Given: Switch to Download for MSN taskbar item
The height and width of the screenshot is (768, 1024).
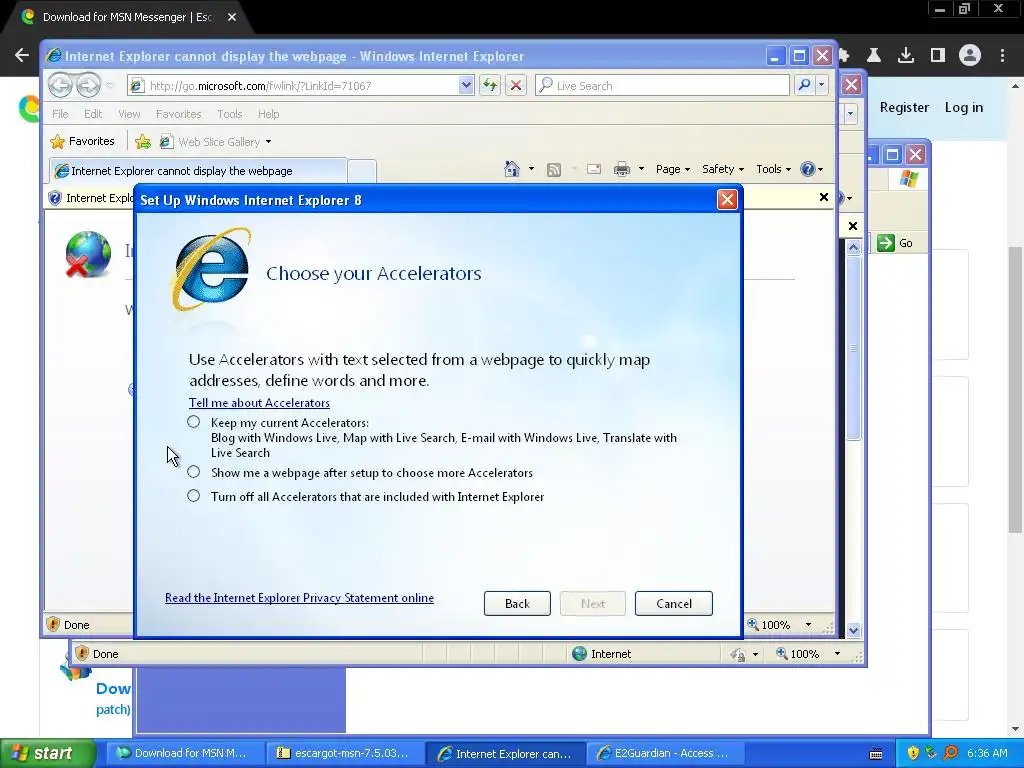Looking at the screenshot, I should [185, 753].
